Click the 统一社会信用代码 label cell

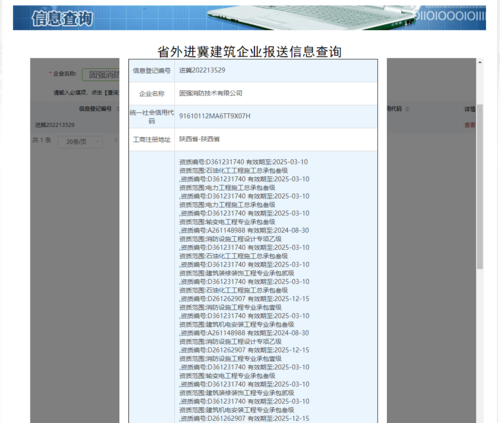pyautogui.click(x=152, y=117)
